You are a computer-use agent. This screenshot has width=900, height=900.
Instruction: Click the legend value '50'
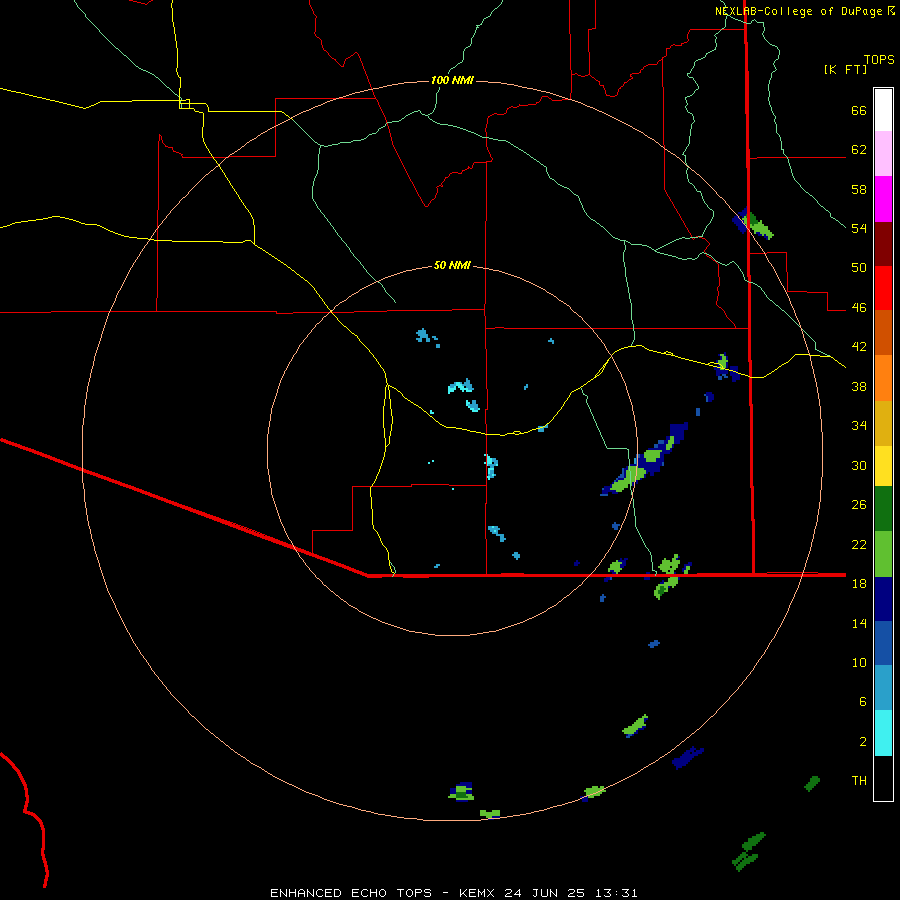pos(859,268)
